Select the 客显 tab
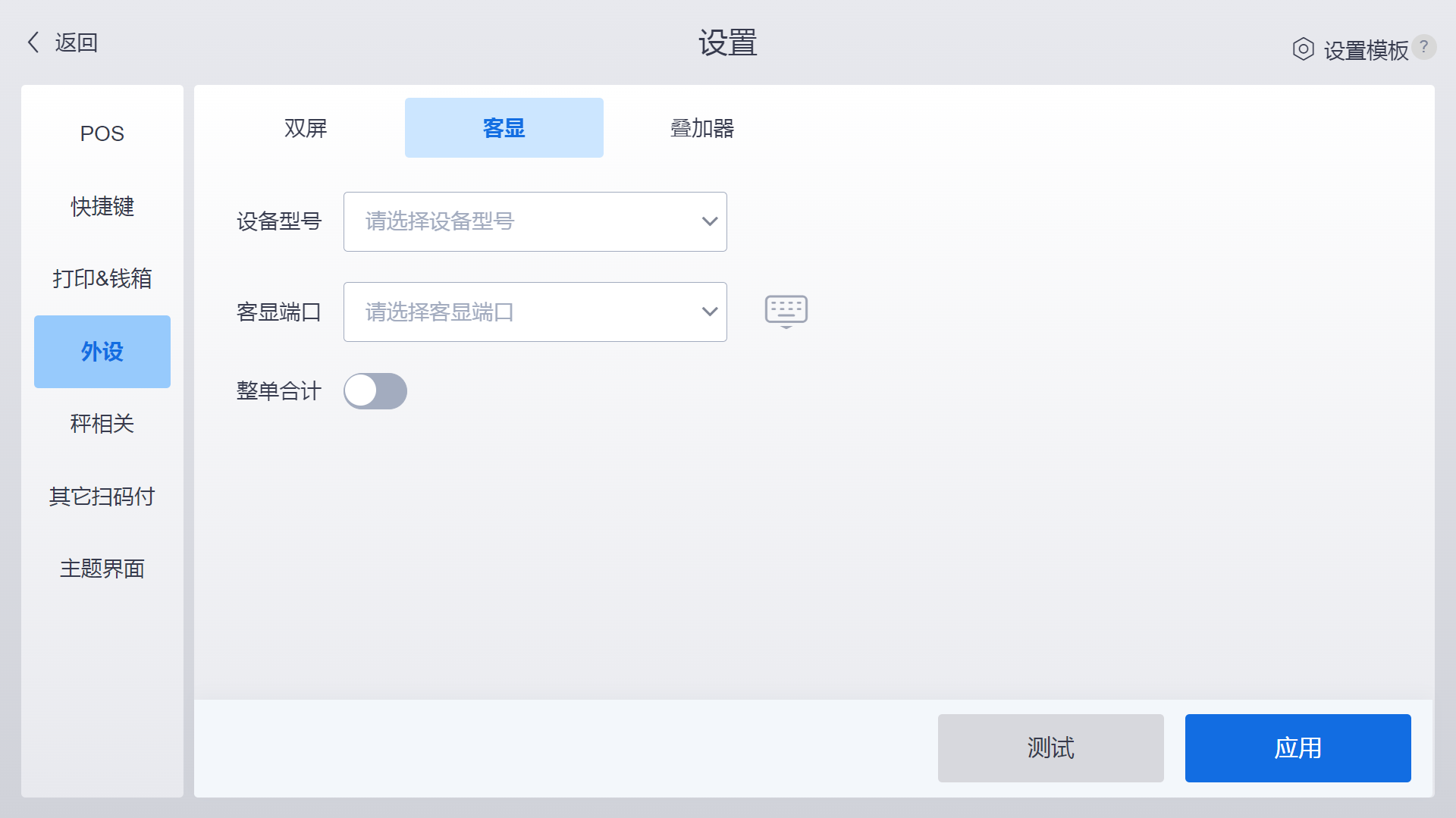 pyautogui.click(x=504, y=128)
